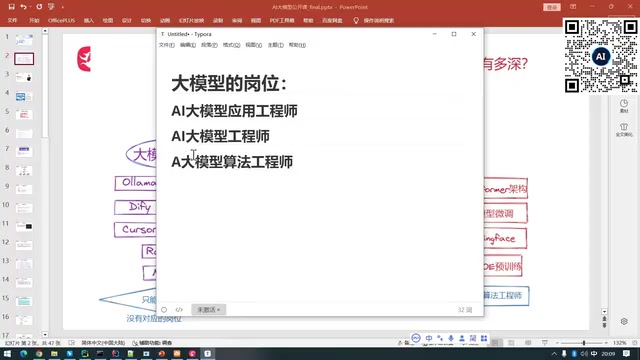Start slideshow from beginning icon in Quick Access
Viewport: 640px width, 360px height.
coord(51,7)
